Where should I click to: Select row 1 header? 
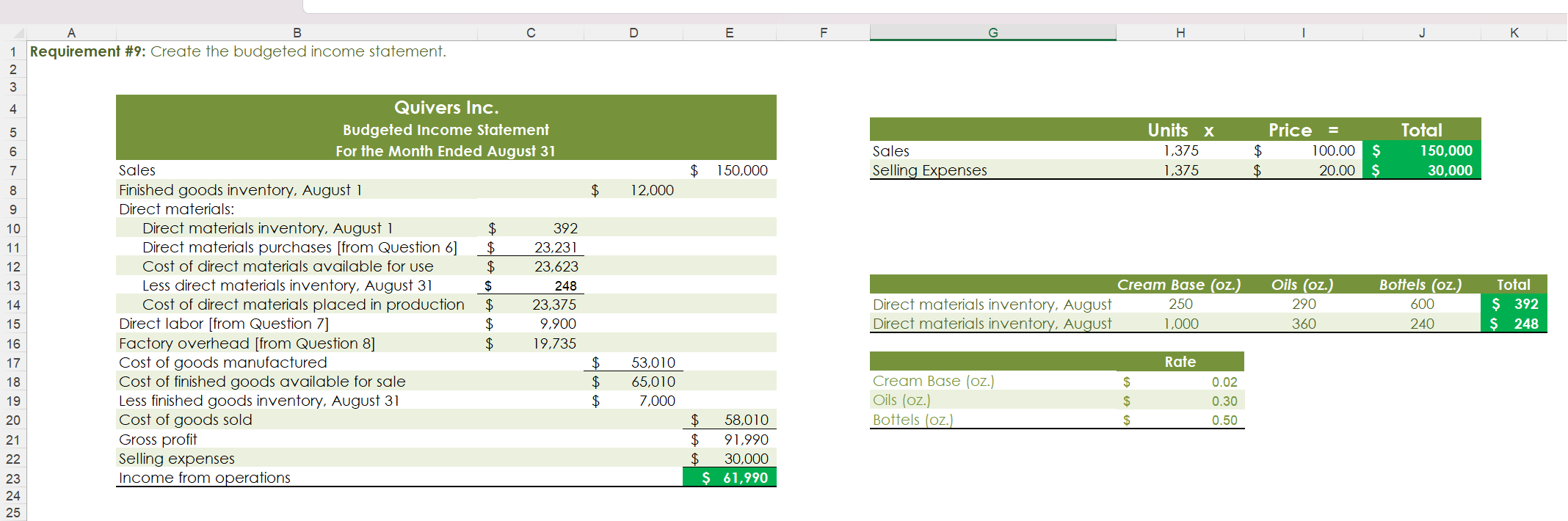(13, 51)
